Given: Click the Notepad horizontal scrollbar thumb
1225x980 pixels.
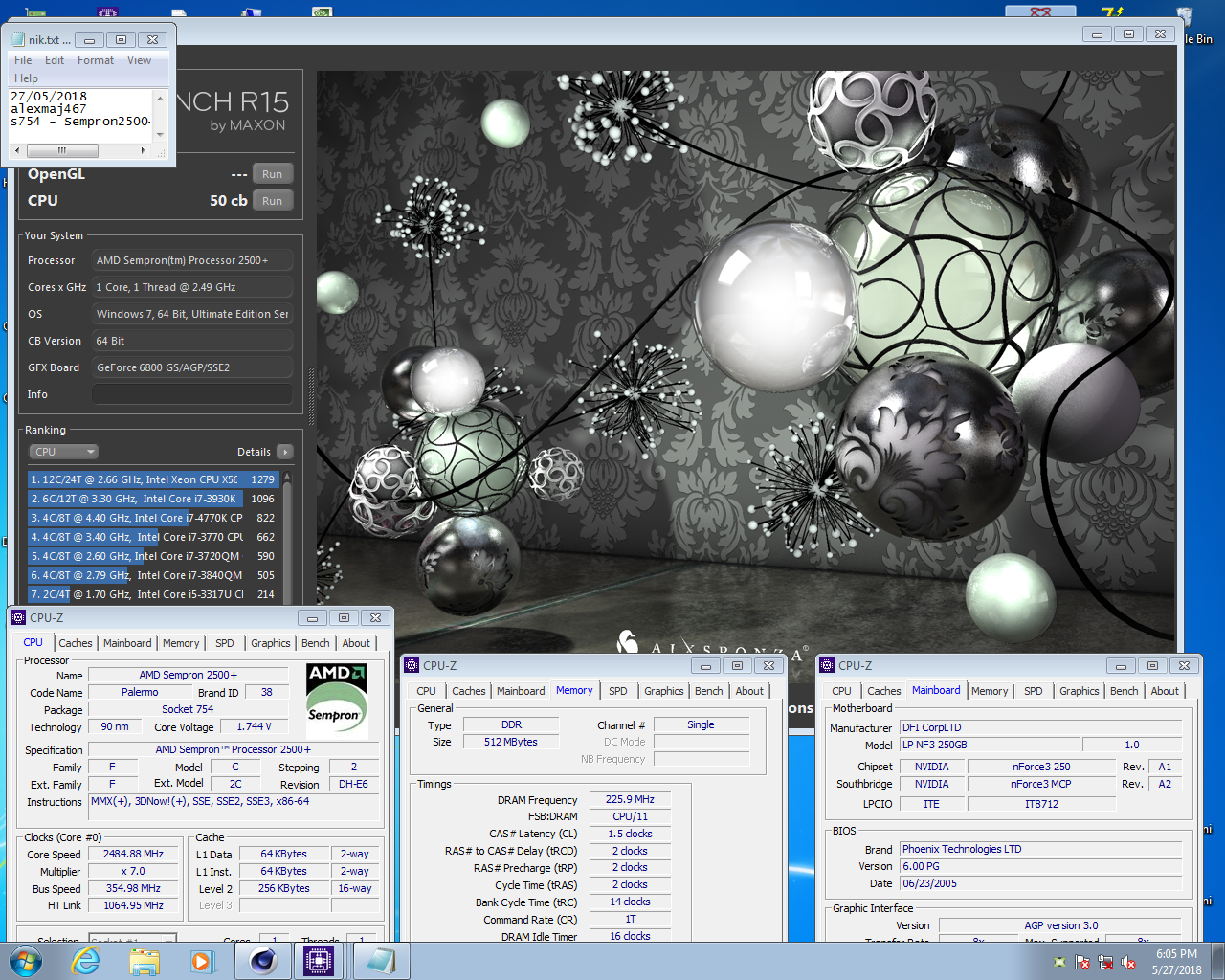Looking at the screenshot, I should point(62,150).
